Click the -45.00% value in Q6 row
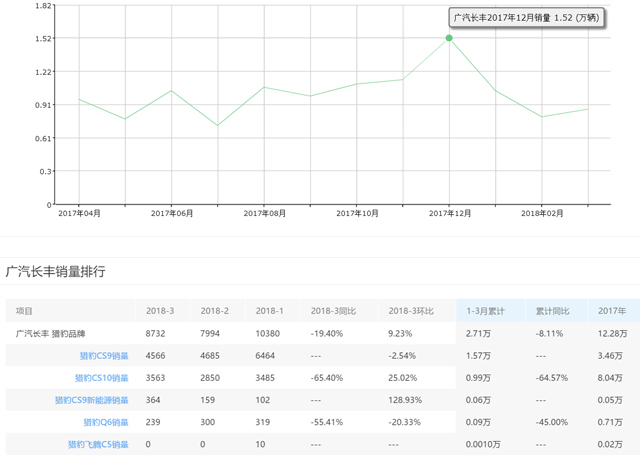Viewport: 640px width, 455px height. (x=552, y=422)
